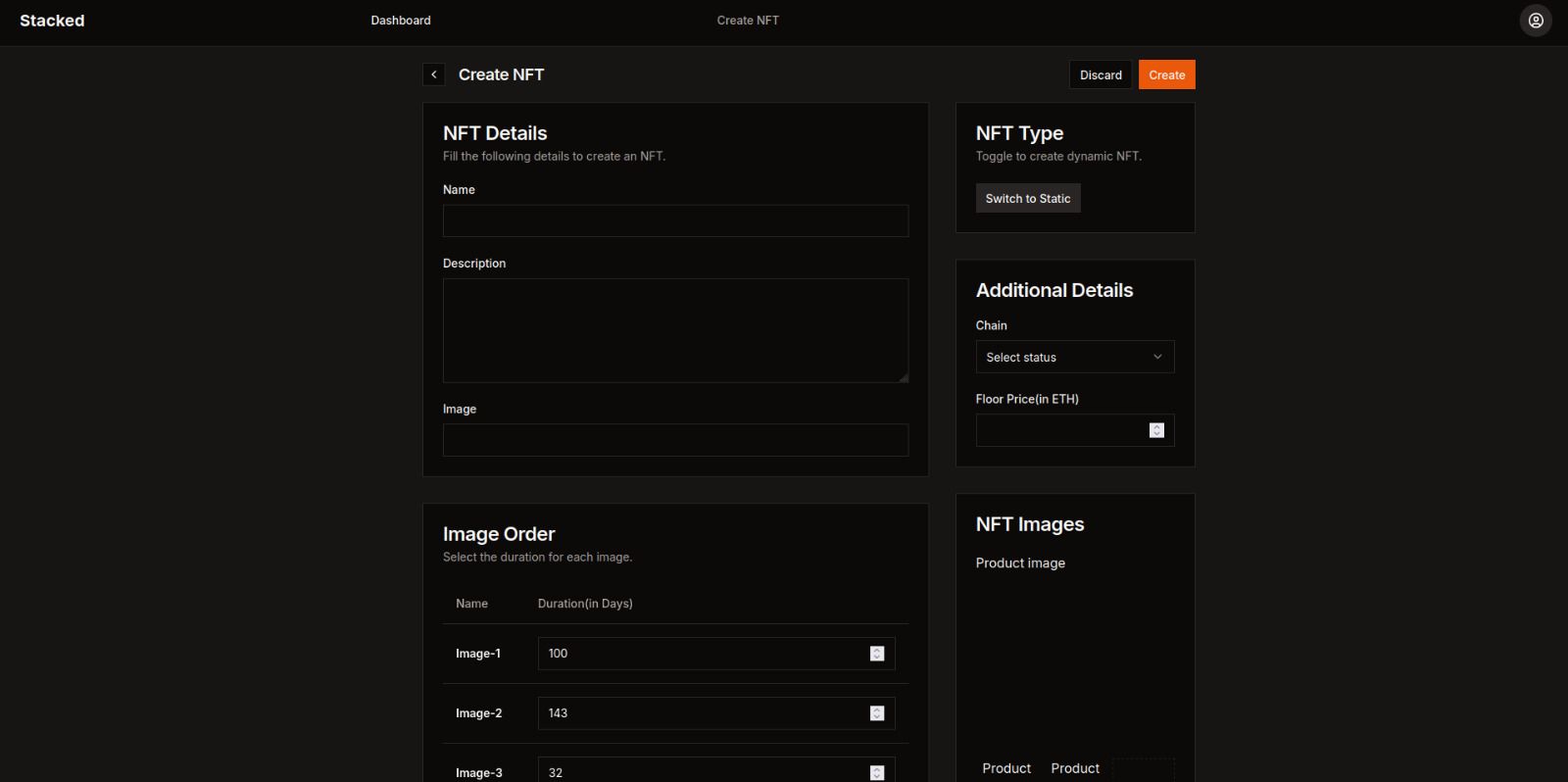Toggle Switch to Static button
Screen dimensions: 1568x782
[1028, 198]
